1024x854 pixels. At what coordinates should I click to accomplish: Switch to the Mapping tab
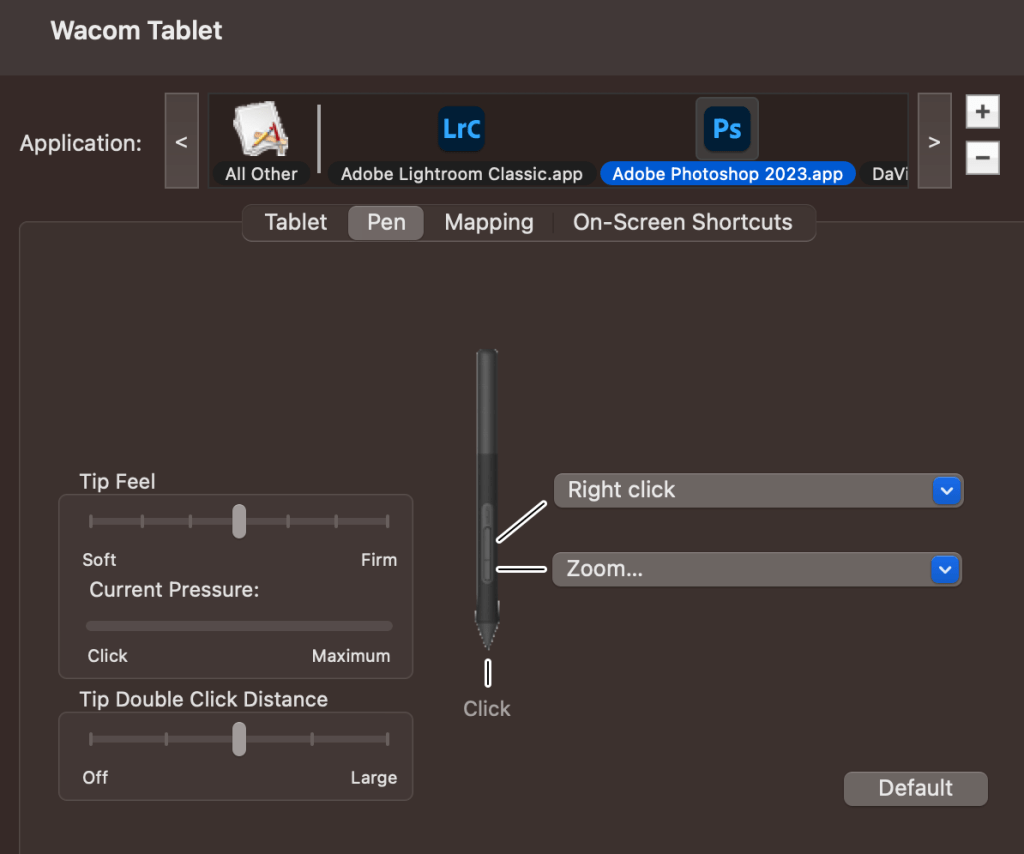(x=489, y=222)
